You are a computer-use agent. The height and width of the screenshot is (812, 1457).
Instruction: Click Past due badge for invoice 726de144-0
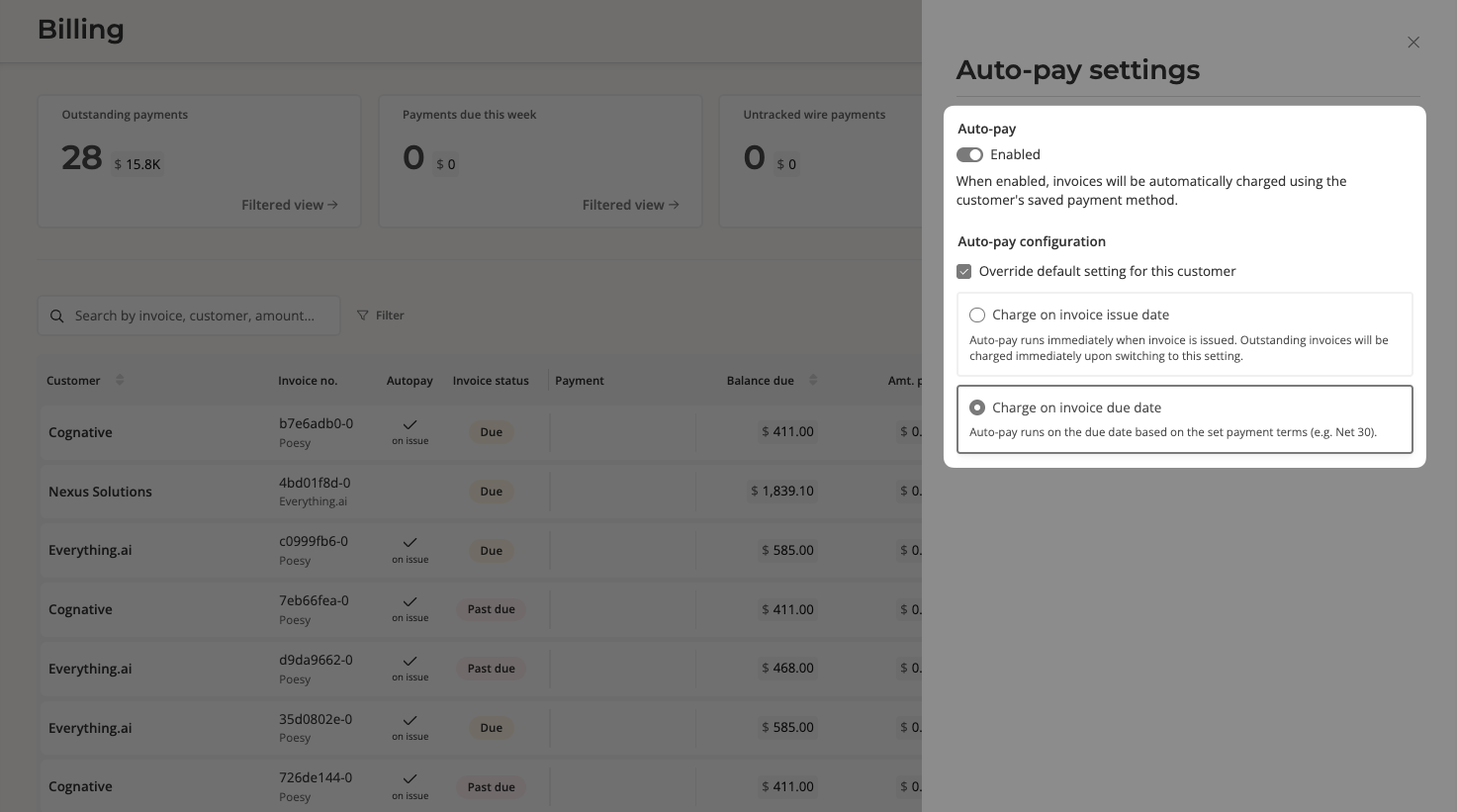tap(492, 787)
